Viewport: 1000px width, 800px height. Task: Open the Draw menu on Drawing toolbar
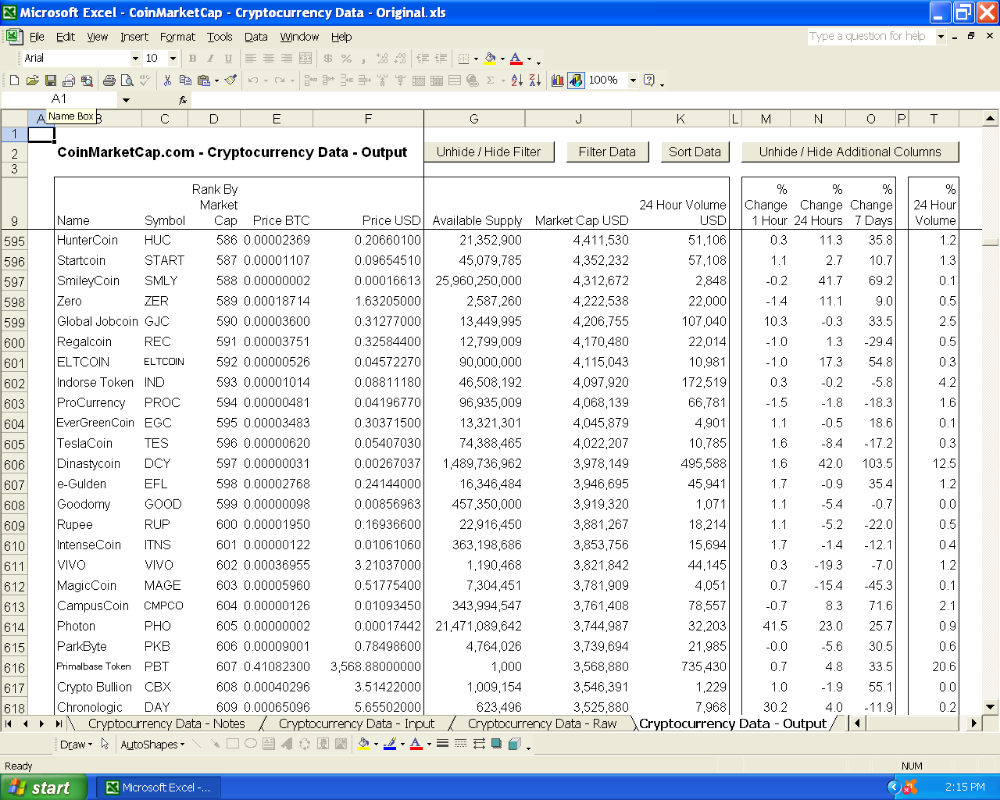tap(76, 744)
